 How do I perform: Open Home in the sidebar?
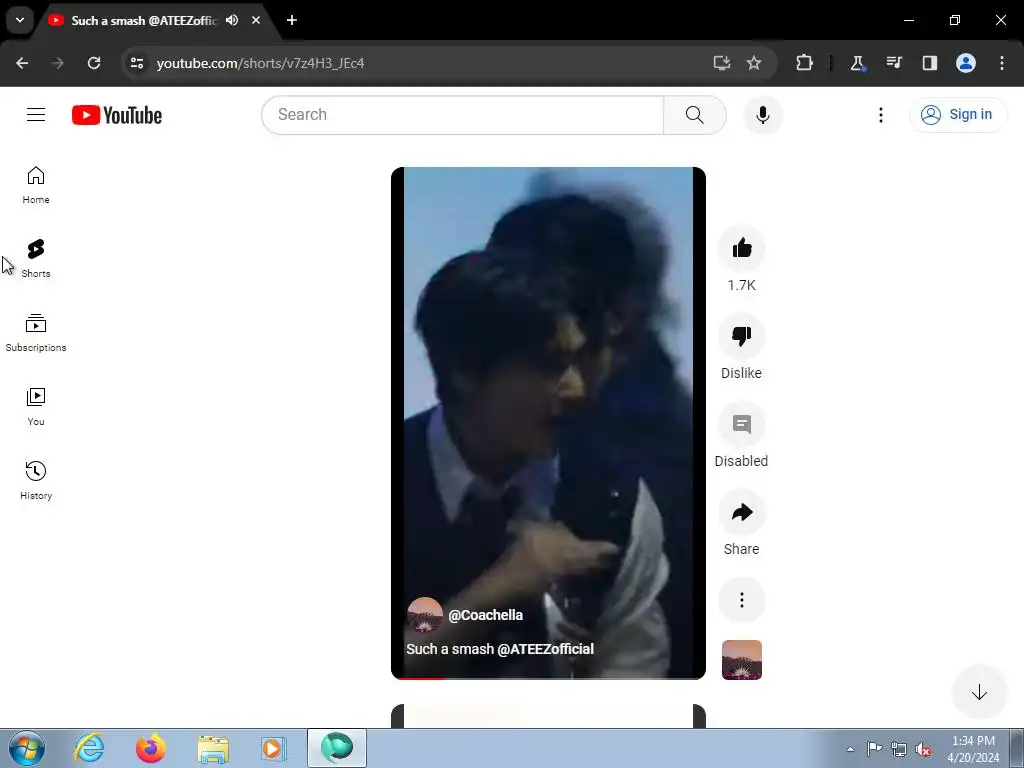click(x=36, y=185)
